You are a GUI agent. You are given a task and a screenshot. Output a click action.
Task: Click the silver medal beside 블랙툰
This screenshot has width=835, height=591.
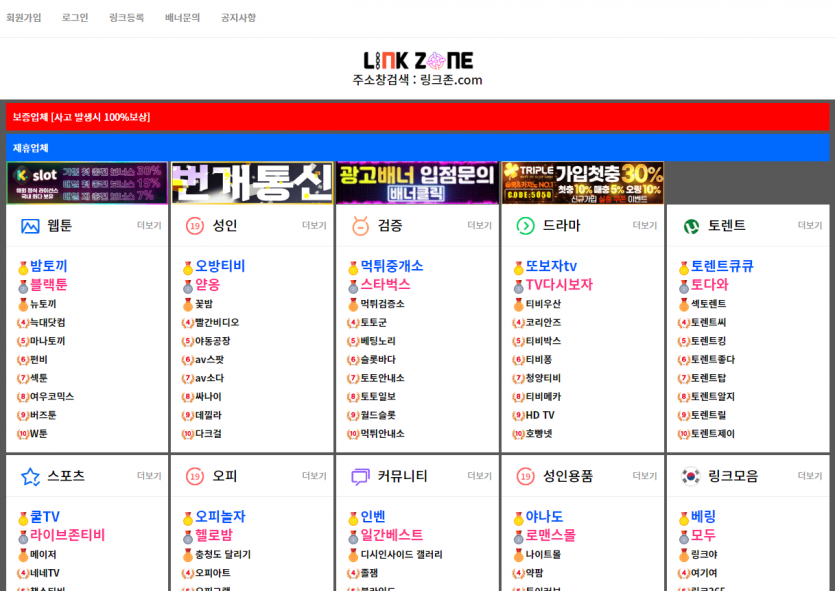click(23, 286)
